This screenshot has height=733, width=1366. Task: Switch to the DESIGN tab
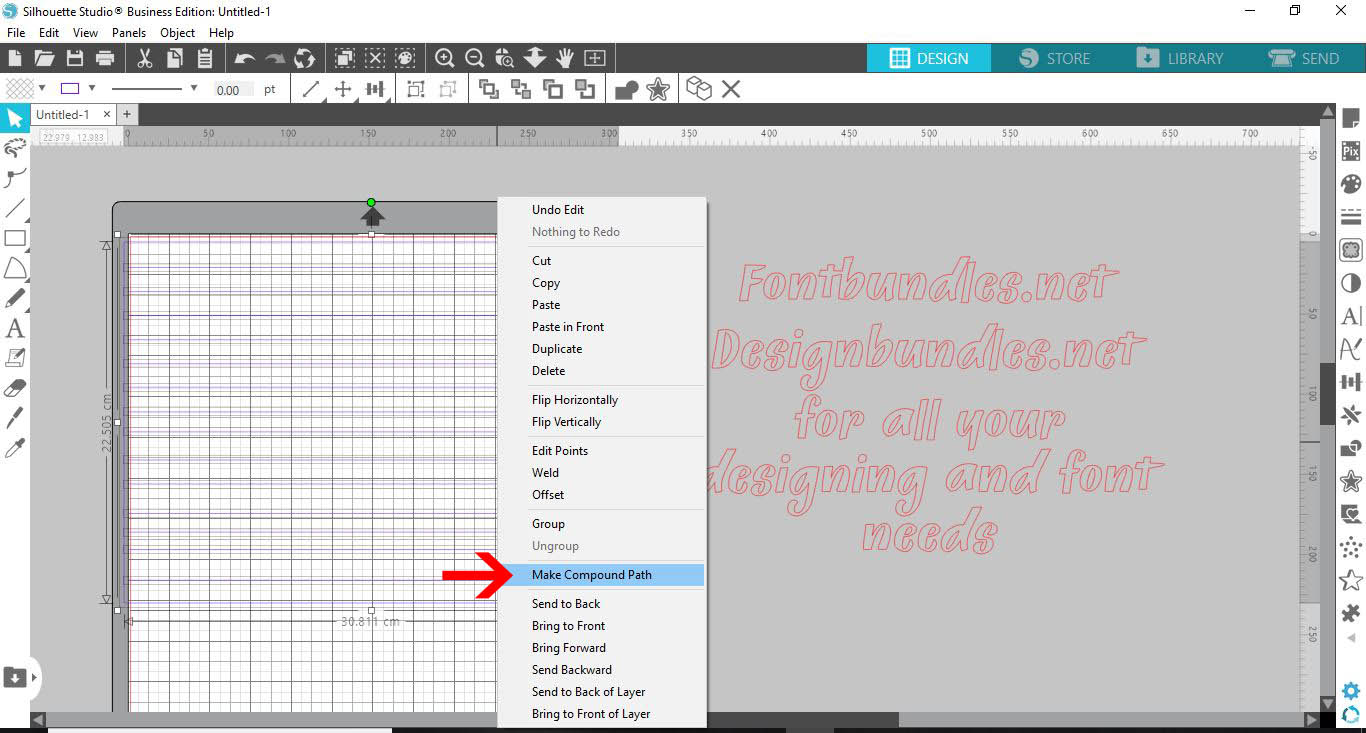coord(929,58)
